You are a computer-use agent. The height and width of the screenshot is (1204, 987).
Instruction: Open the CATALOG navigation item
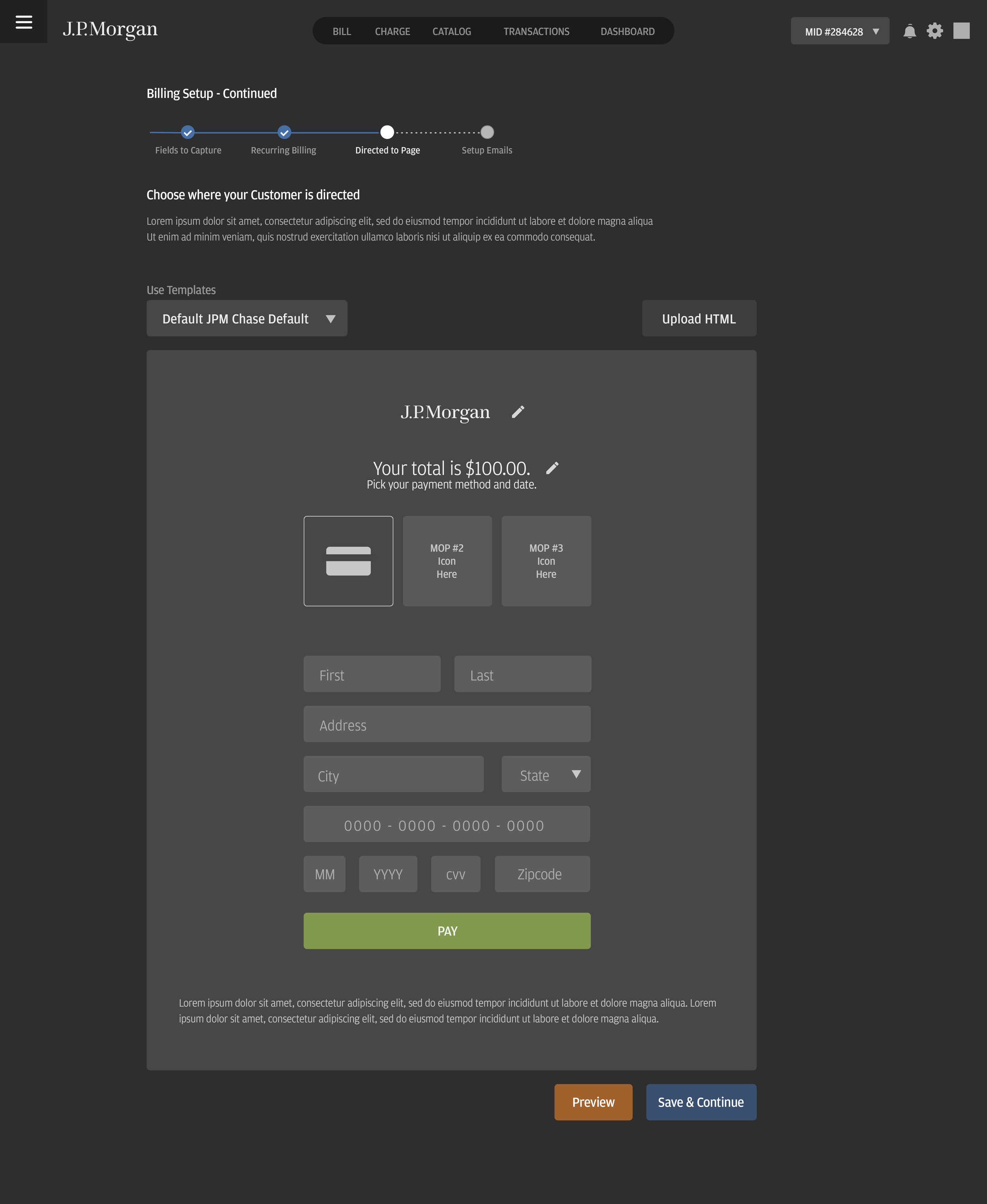[x=451, y=31]
